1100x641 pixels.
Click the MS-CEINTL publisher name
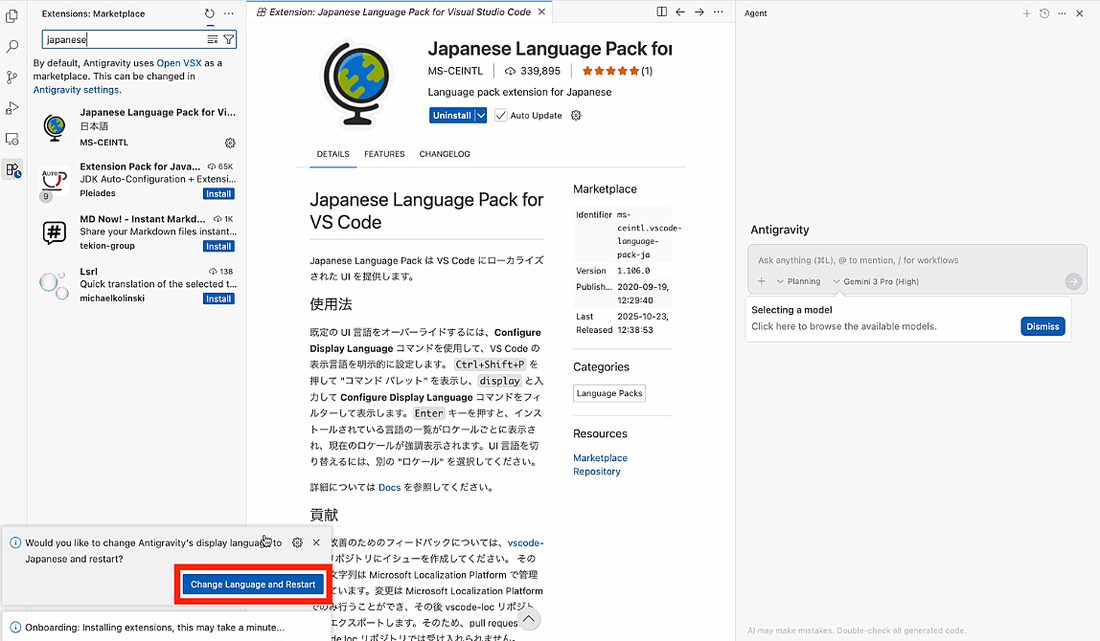click(x=455, y=71)
